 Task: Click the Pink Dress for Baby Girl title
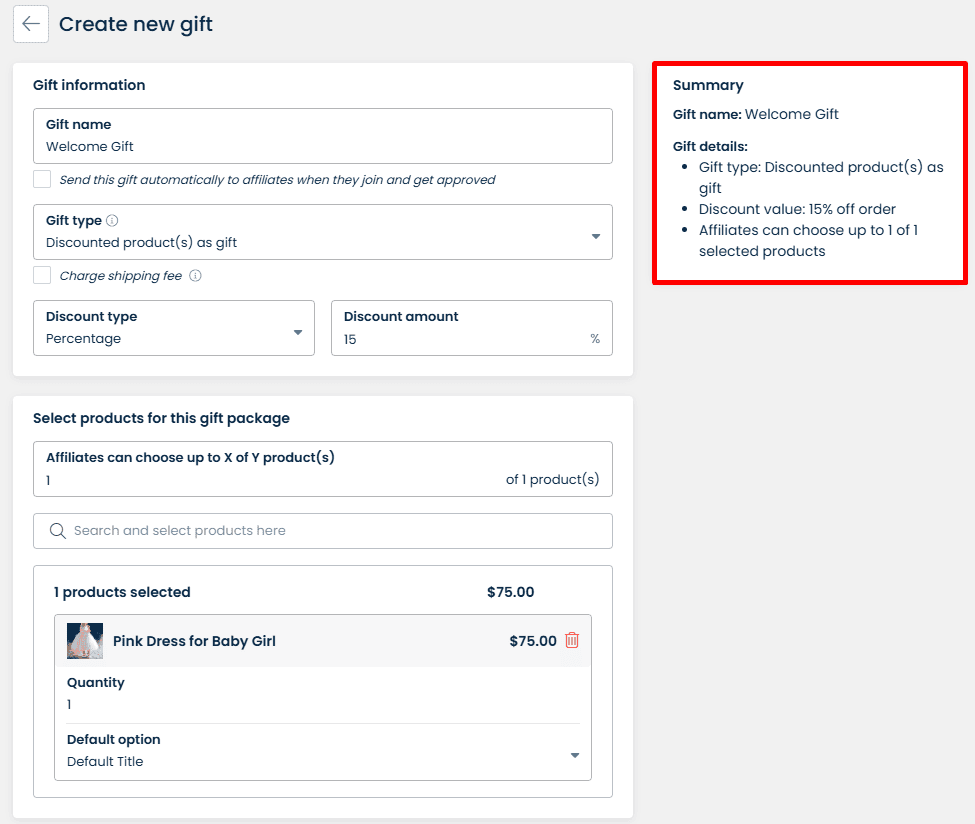(194, 641)
